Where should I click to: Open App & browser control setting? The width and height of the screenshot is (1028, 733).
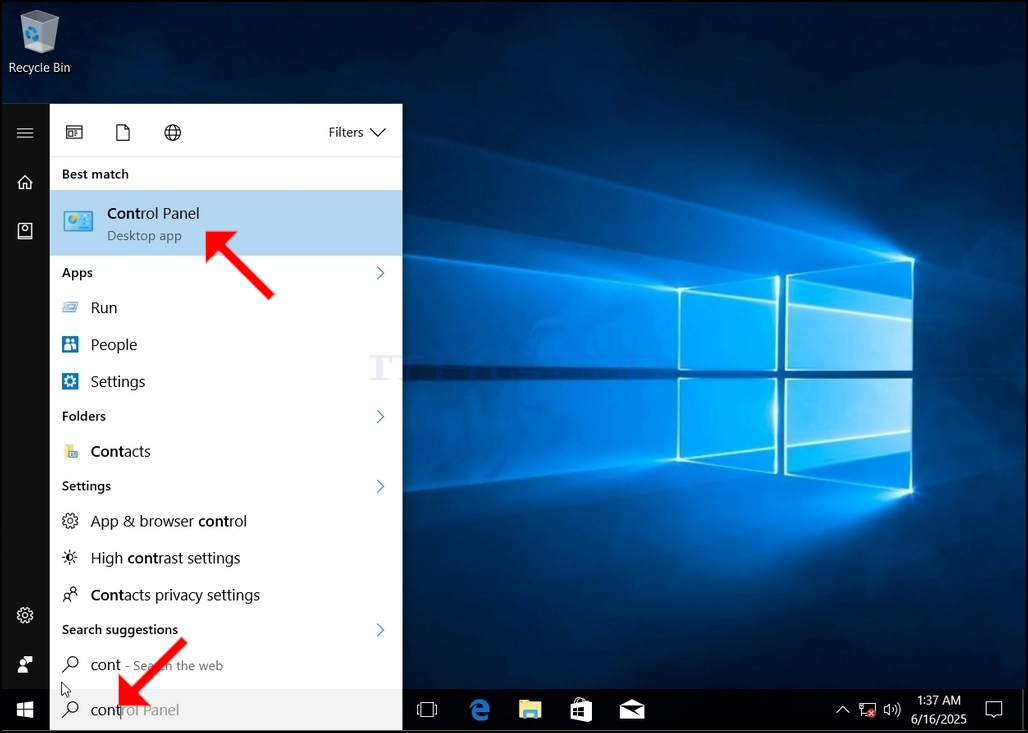pyautogui.click(x=226, y=521)
